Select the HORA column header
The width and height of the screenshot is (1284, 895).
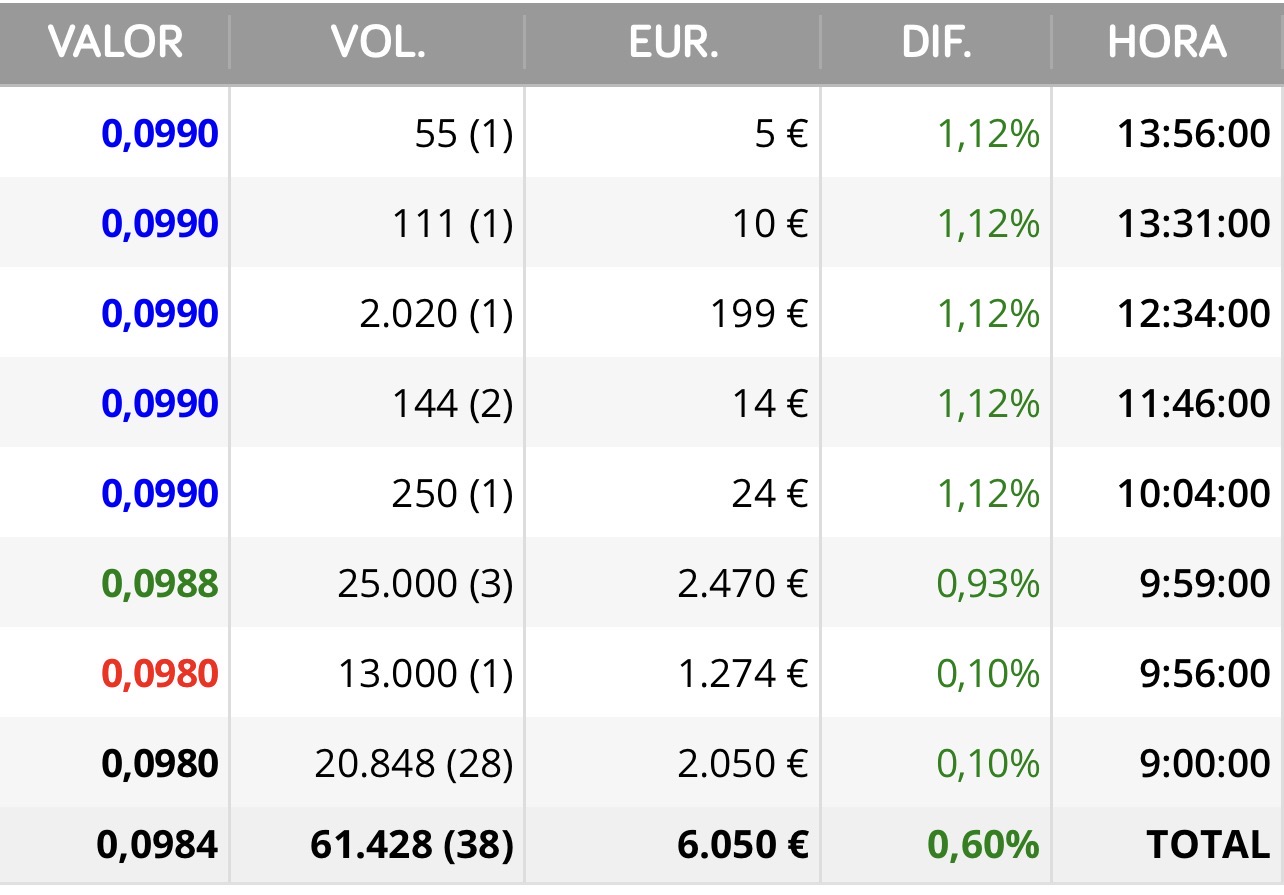tap(1167, 42)
